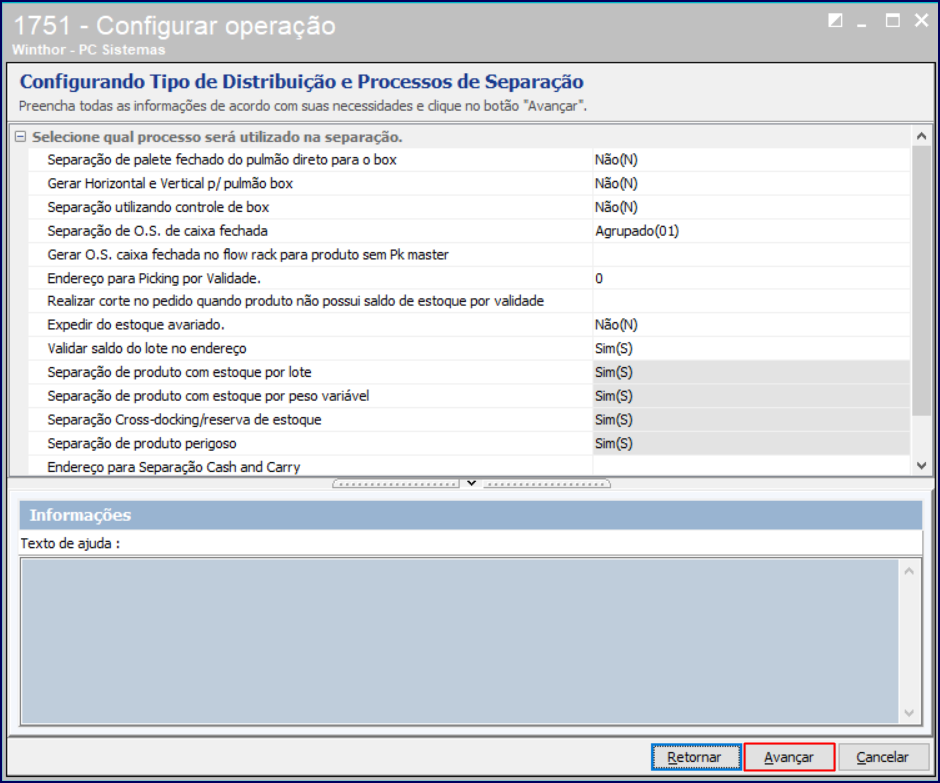Click the 0 value for Picking por Validade
Image resolution: width=940 pixels, height=783 pixels.
click(751, 278)
